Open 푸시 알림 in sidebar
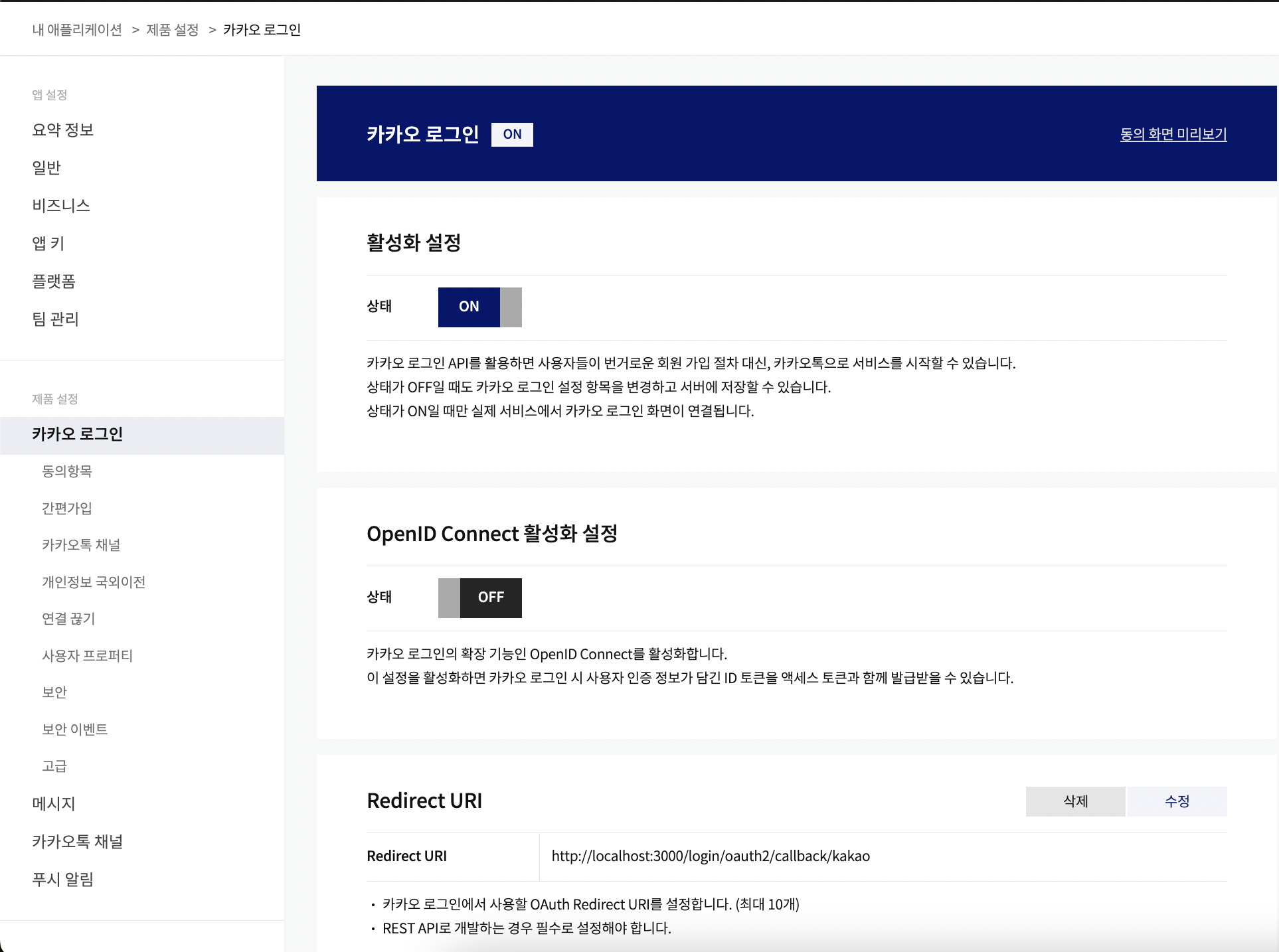Image resolution: width=1279 pixels, height=952 pixels. [63, 879]
